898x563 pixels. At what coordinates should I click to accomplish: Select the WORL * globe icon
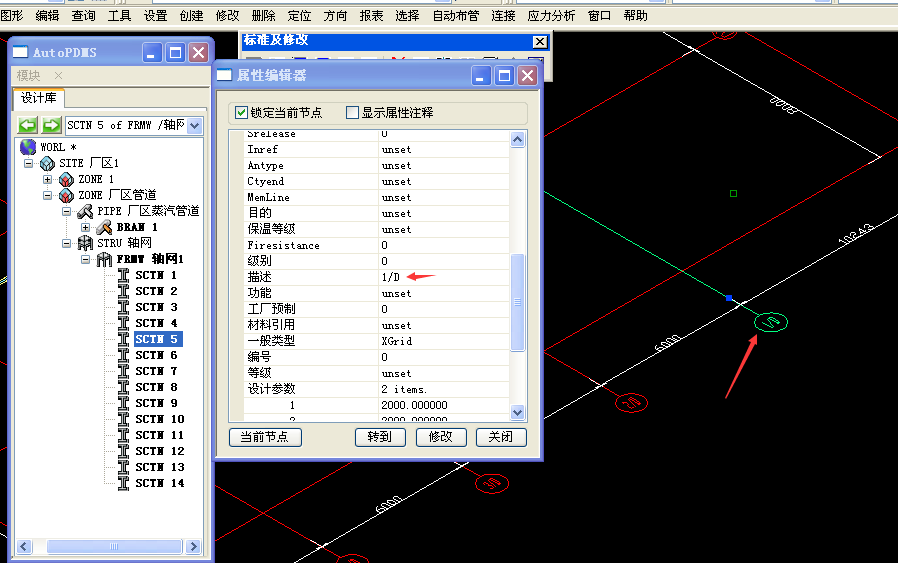pos(28,147)
